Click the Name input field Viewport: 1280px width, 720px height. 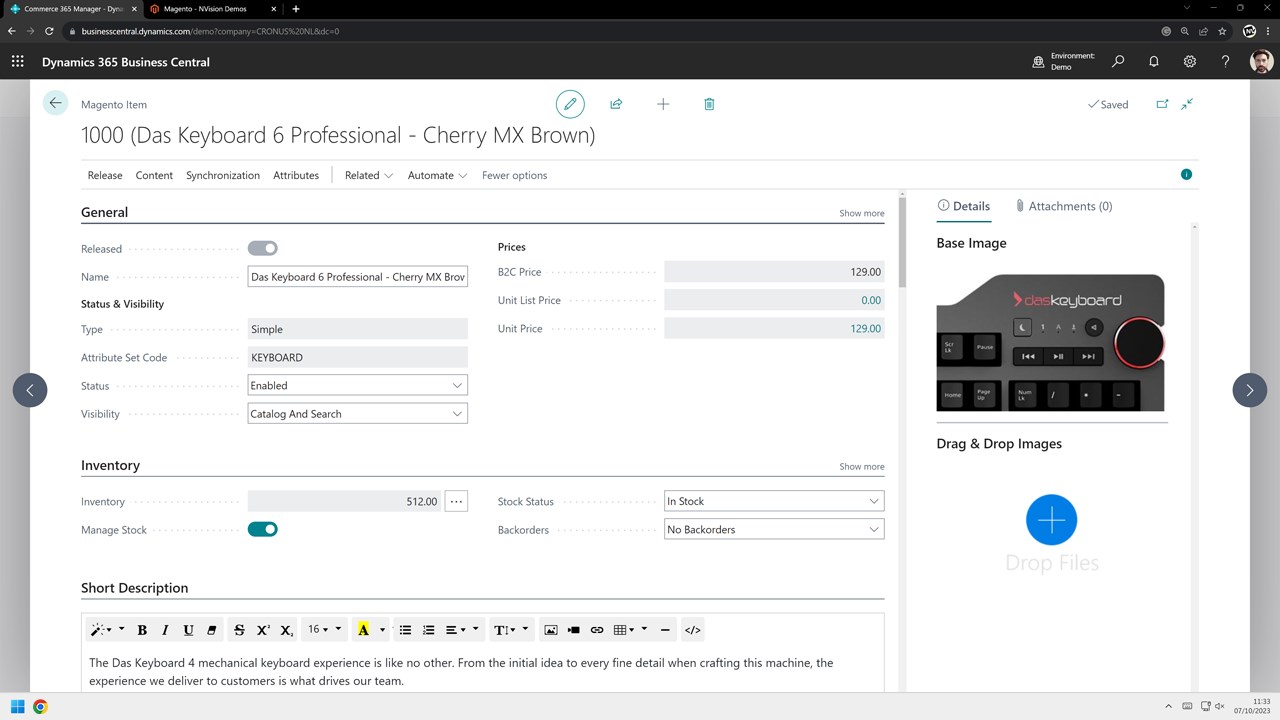coord(357,277)
